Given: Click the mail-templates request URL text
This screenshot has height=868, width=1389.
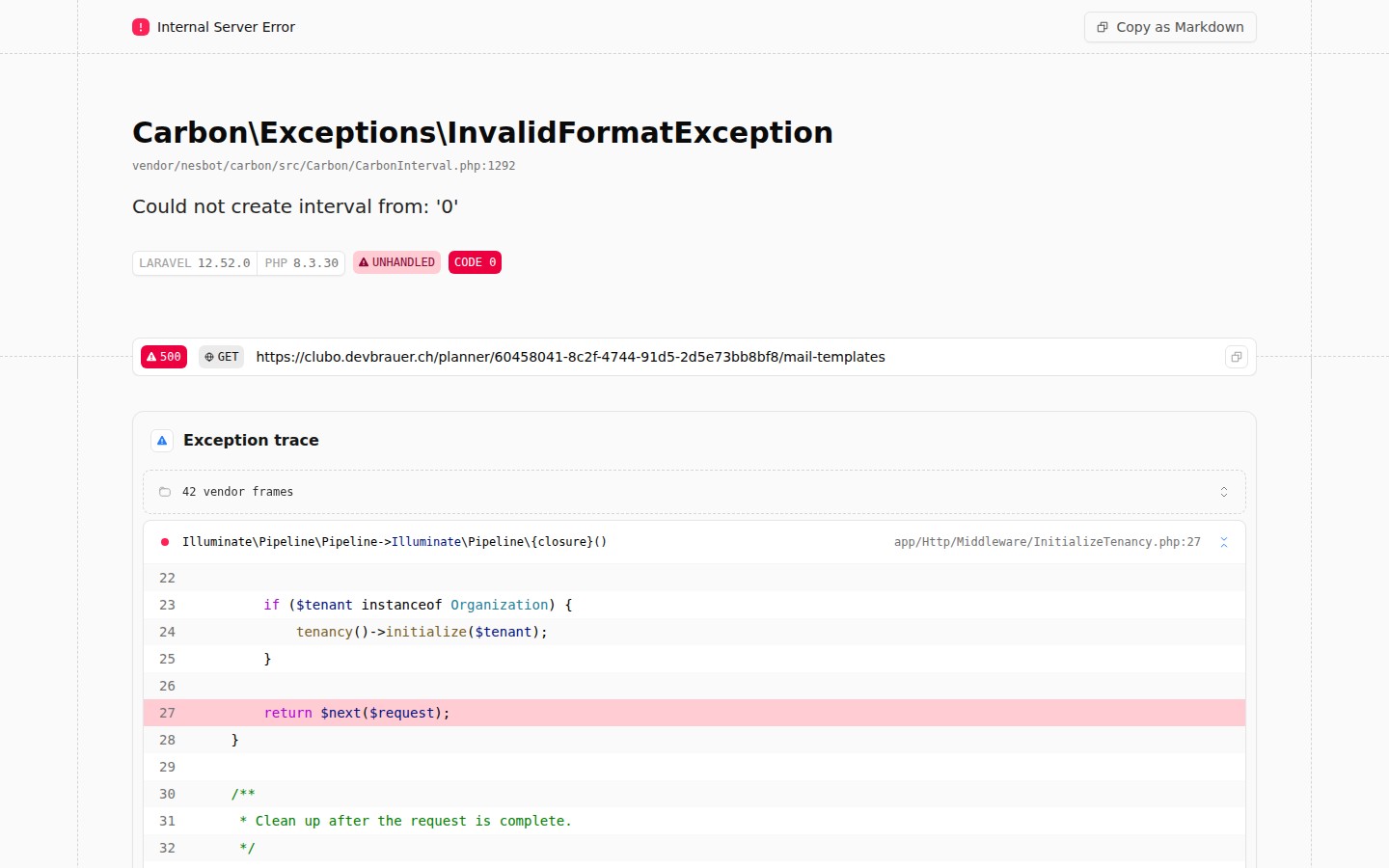Looking at the screenshot, I should coord(570,357).
